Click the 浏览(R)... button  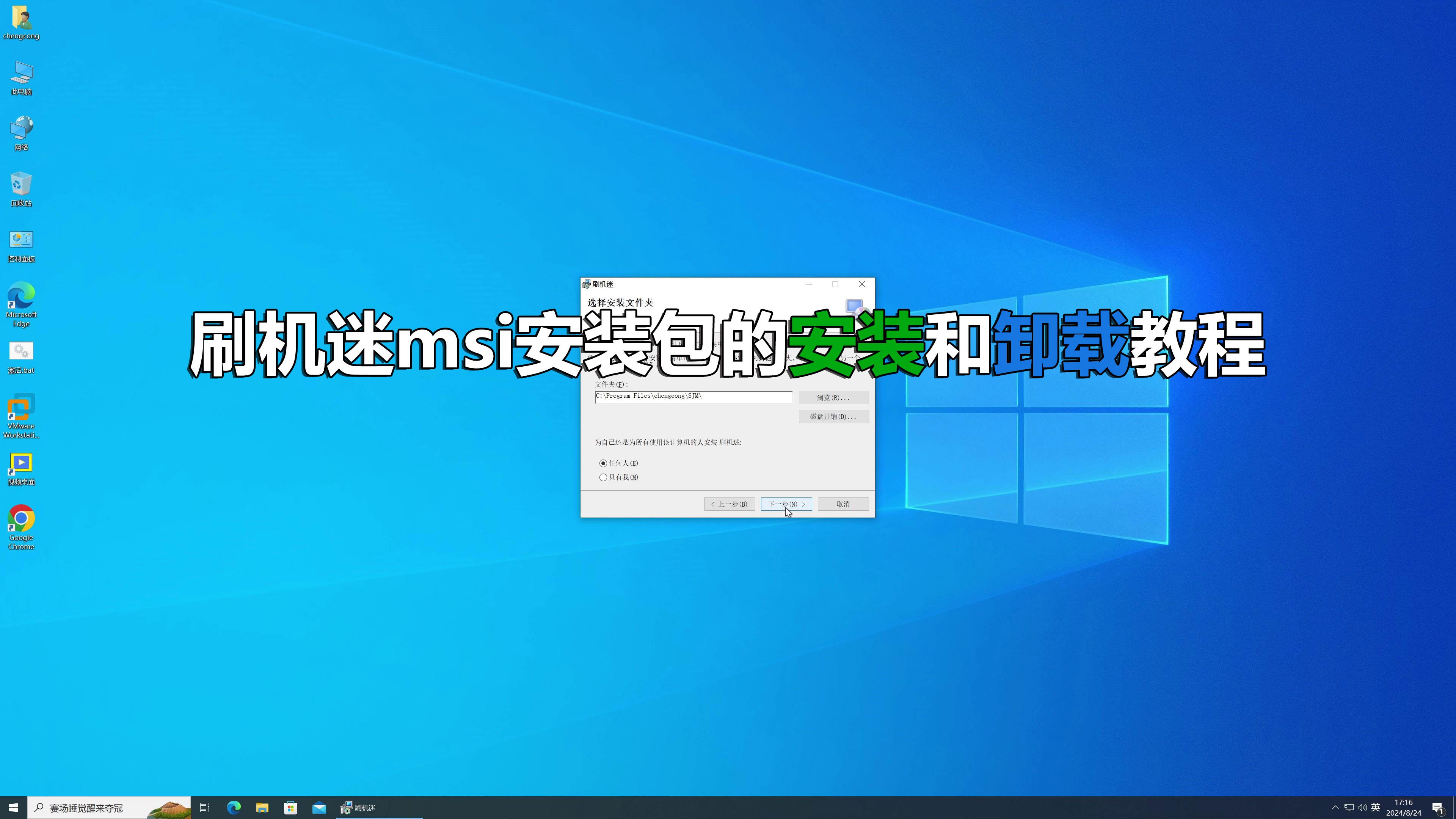(x=833, y=398)
